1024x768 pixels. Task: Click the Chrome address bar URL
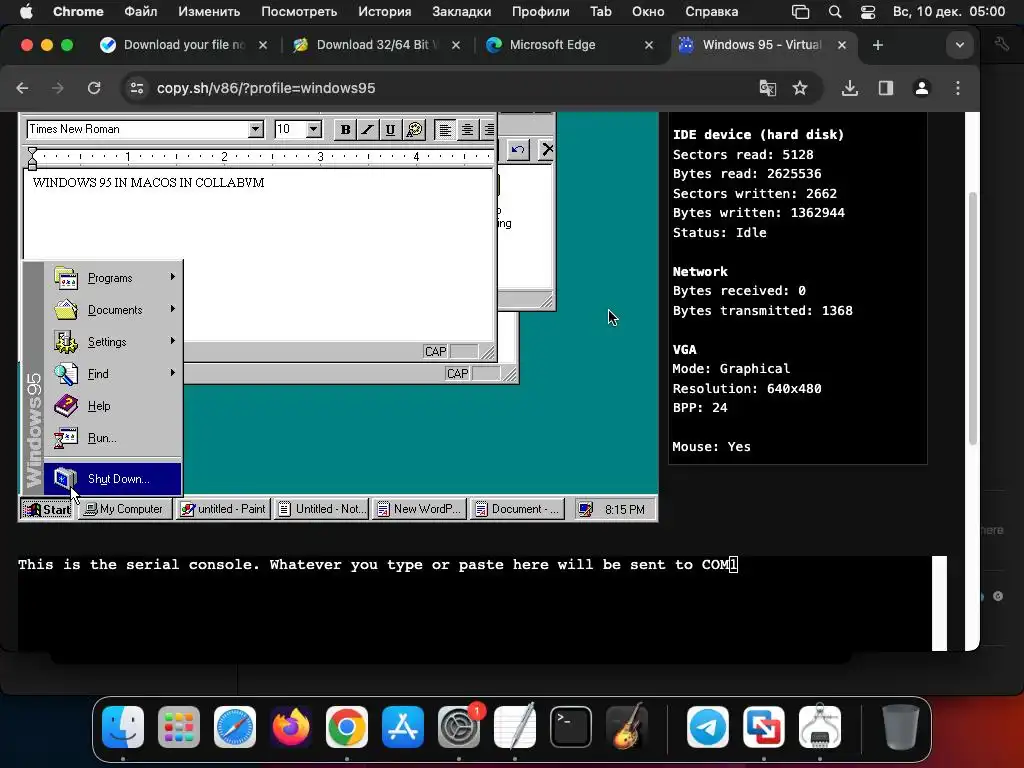click(266, 88)
